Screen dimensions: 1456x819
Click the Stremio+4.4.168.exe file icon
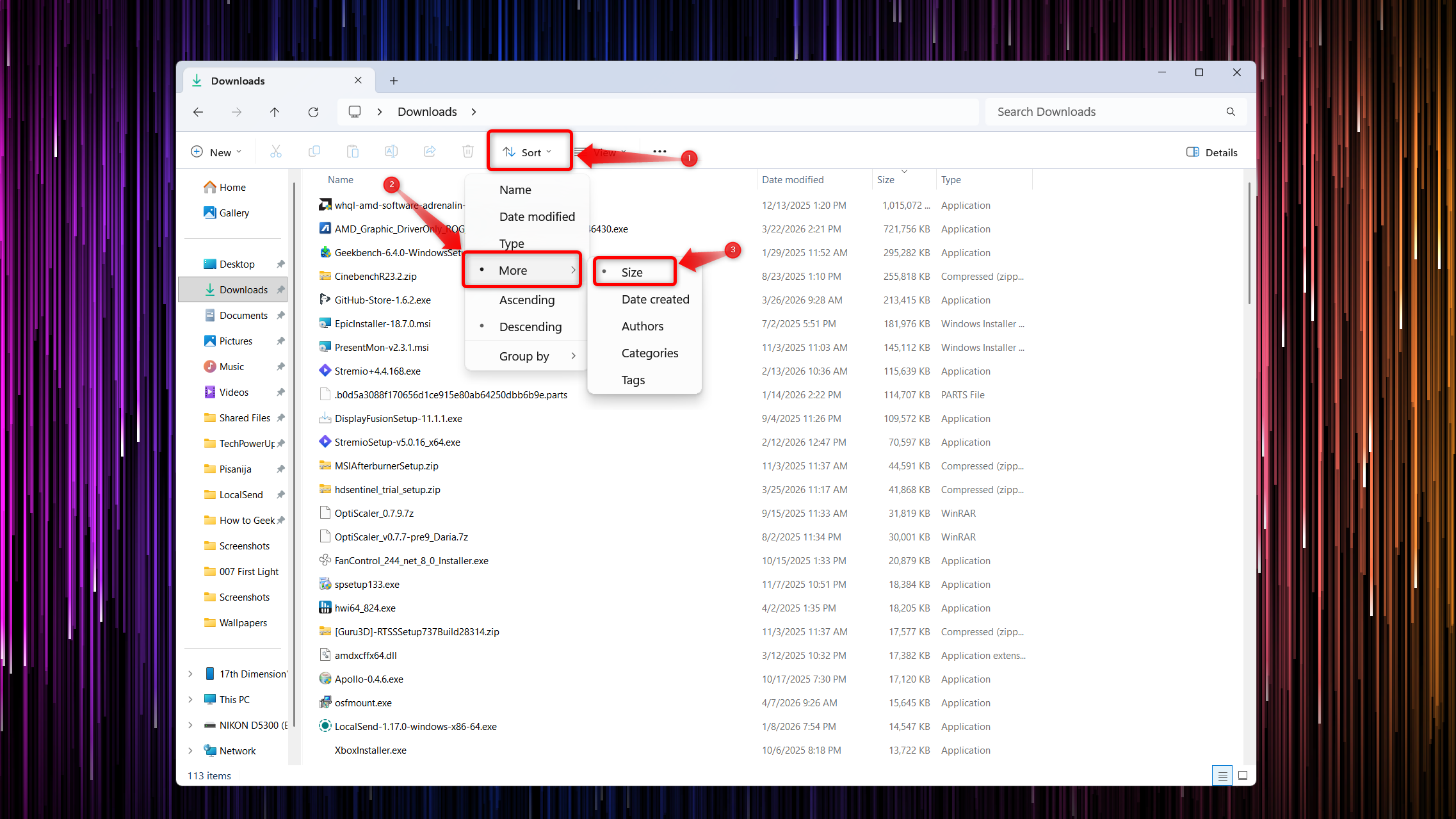(x=325, y=371)
